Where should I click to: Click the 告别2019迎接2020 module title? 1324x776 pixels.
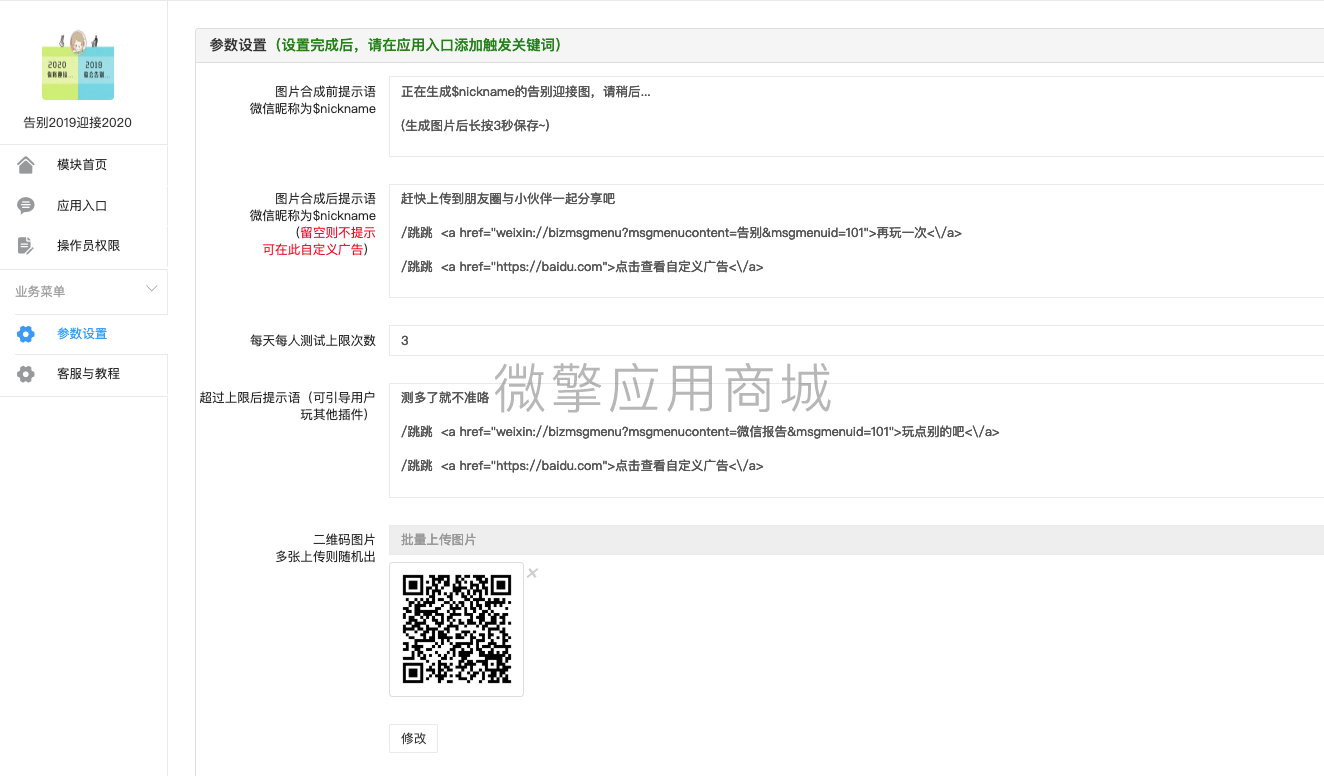coord(78,123)
